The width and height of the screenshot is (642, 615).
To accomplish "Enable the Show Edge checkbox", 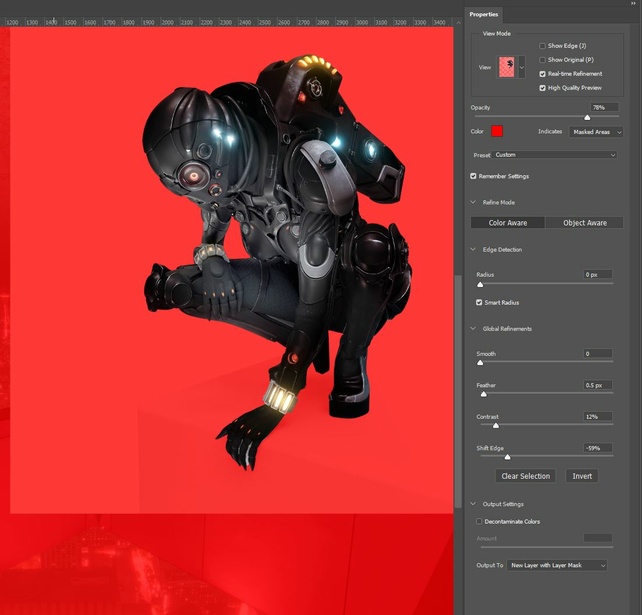I will (543, 46).
